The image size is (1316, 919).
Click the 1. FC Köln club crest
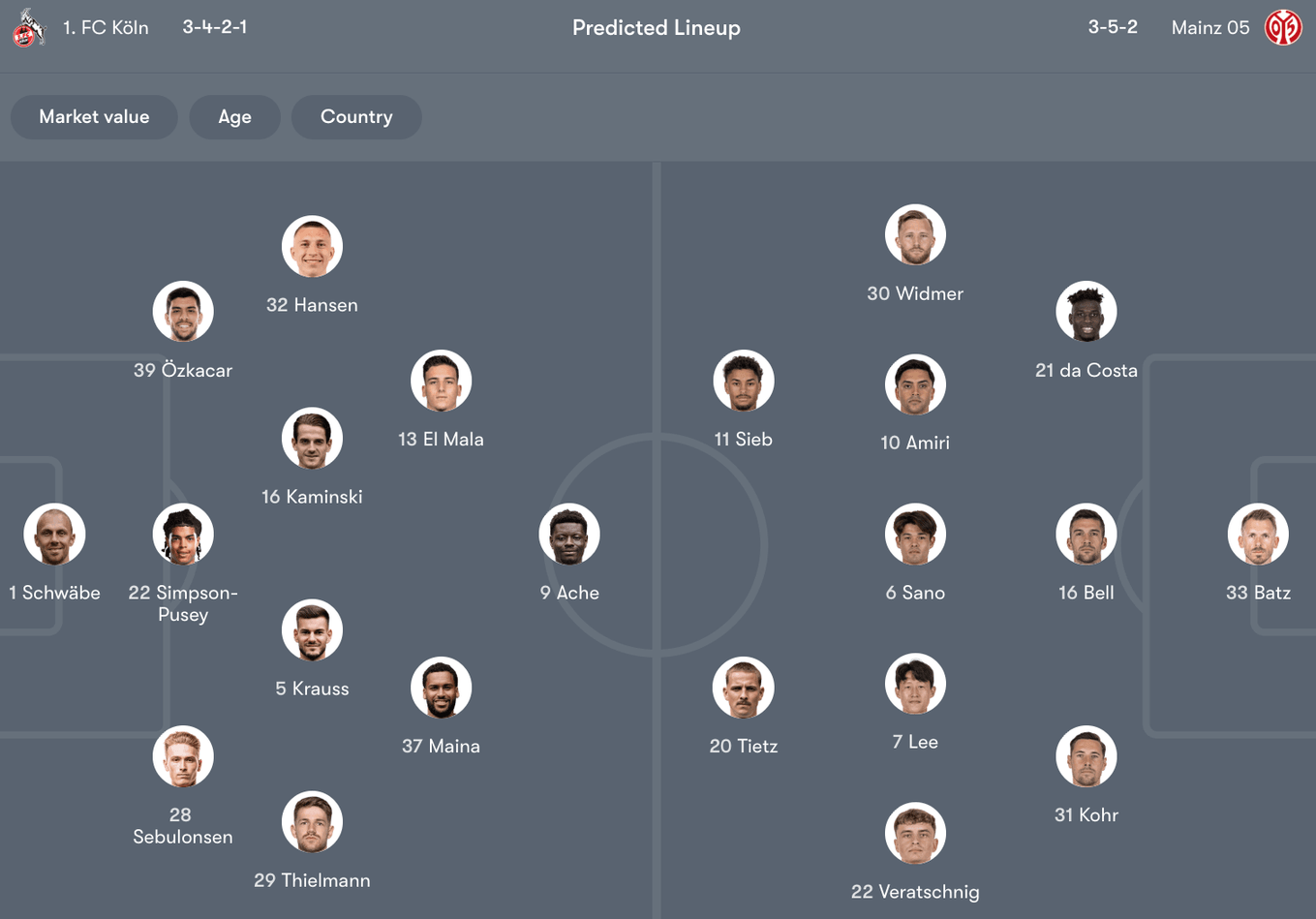click(x=28, y=28)
